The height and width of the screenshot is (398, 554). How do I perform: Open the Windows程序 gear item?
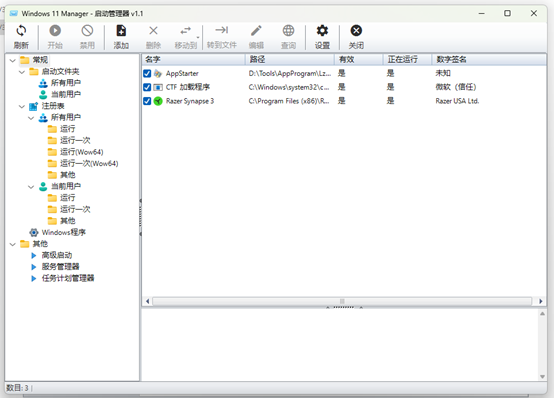click(63, 232)
